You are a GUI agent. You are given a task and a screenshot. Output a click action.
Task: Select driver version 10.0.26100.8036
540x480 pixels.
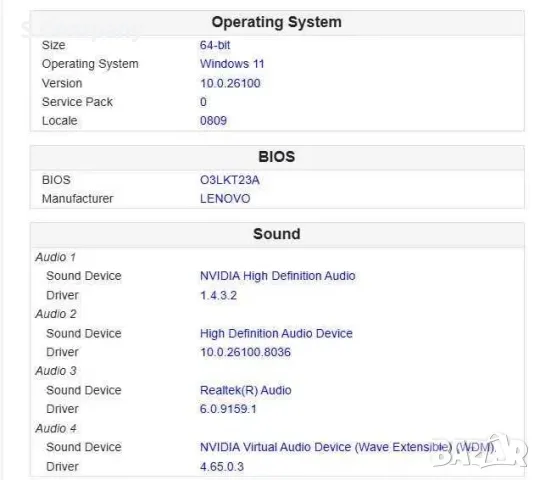pyautogui.click(x=245, y=352)
